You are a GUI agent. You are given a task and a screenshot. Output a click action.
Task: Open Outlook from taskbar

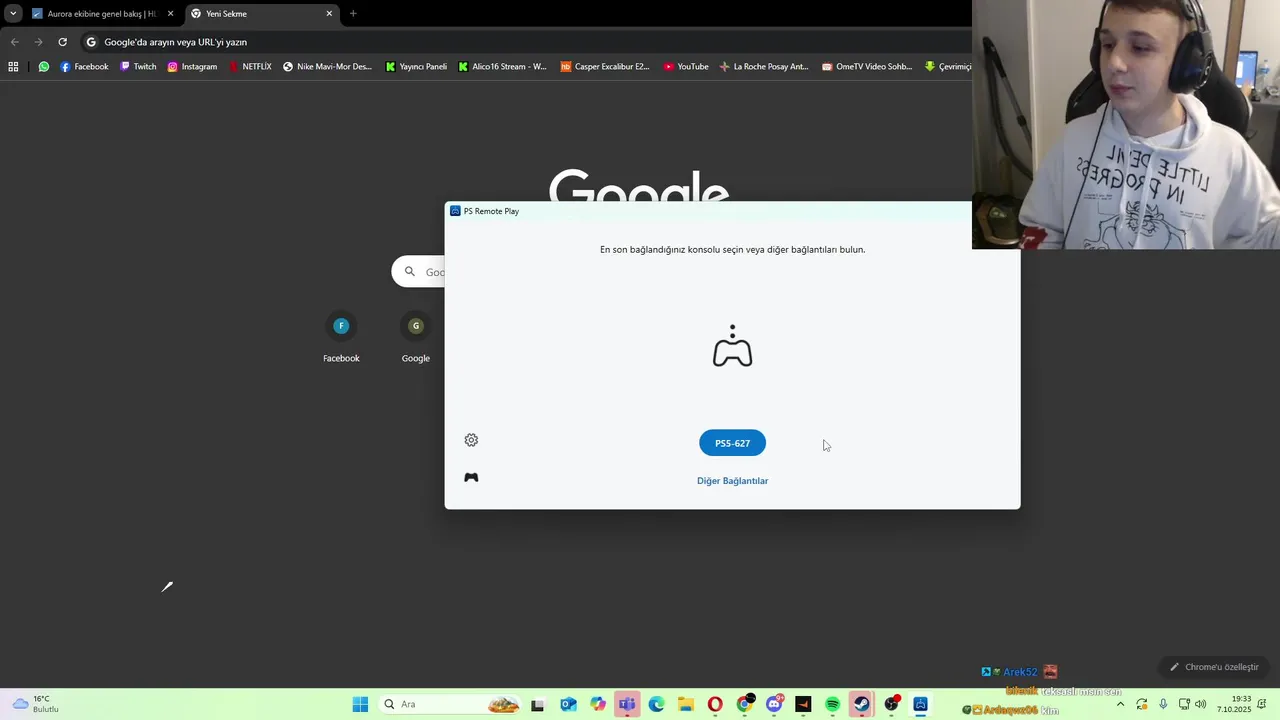pyautogui.click(x=568, y=704)
